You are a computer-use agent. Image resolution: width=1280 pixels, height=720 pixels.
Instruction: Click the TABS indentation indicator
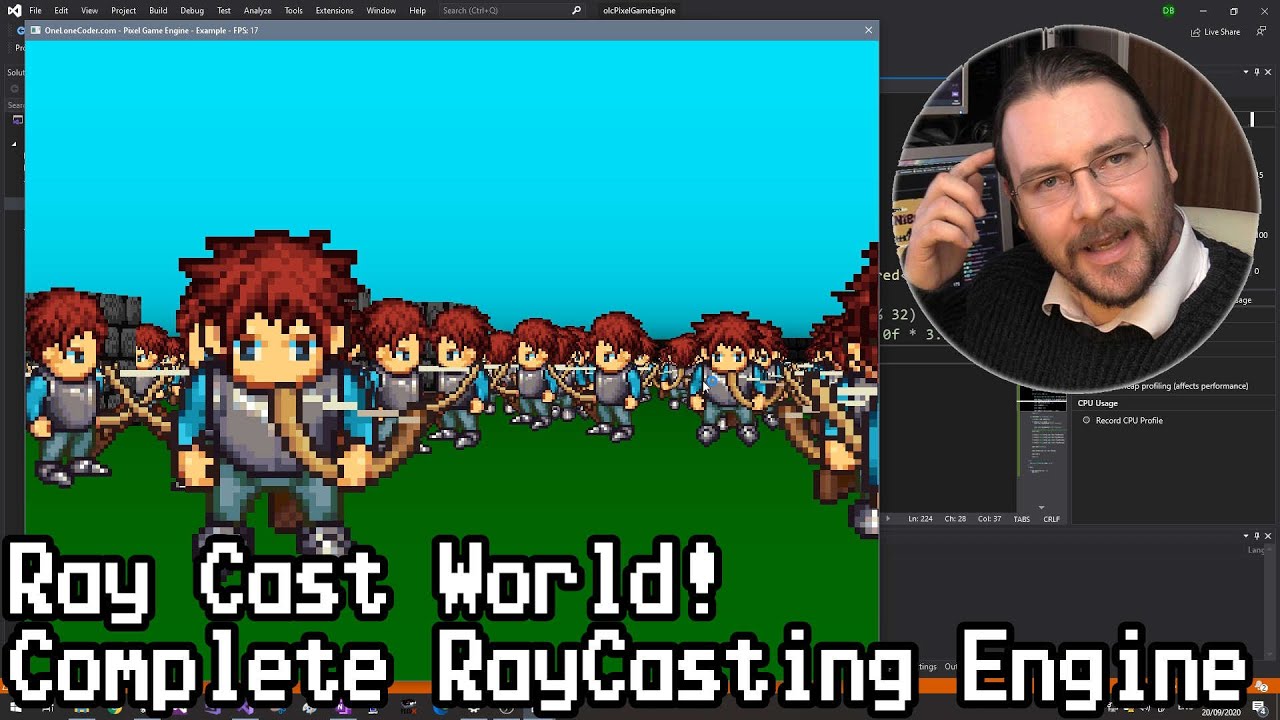coord(1021,519)
